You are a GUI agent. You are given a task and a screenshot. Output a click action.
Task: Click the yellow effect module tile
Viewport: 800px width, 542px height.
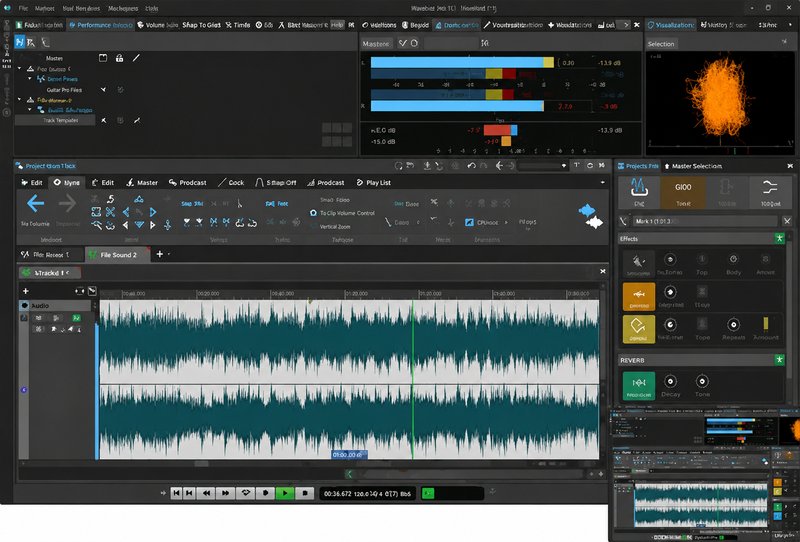[x=639, y=329]
